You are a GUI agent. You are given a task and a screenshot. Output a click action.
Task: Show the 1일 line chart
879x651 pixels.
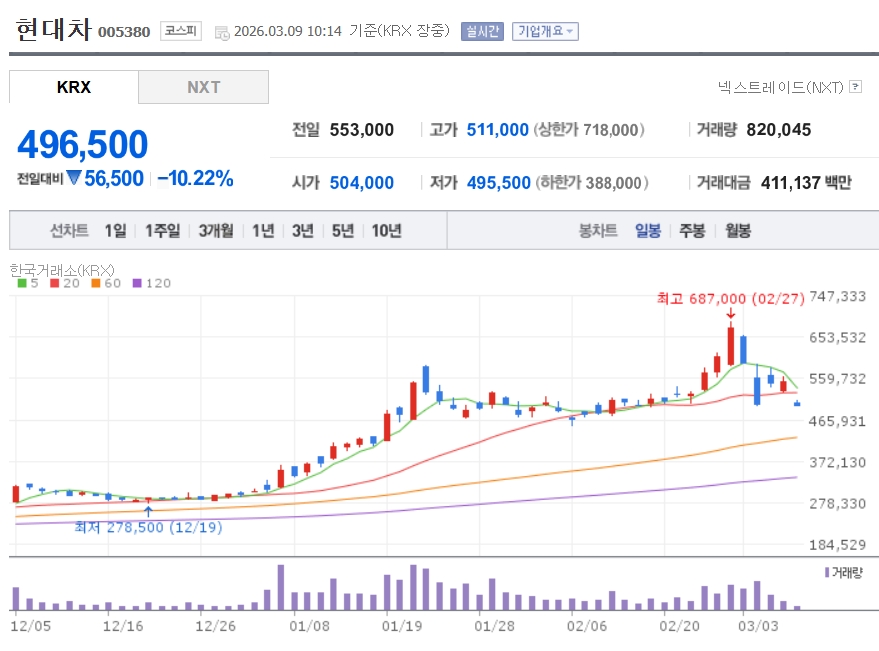tap(115, 231)
